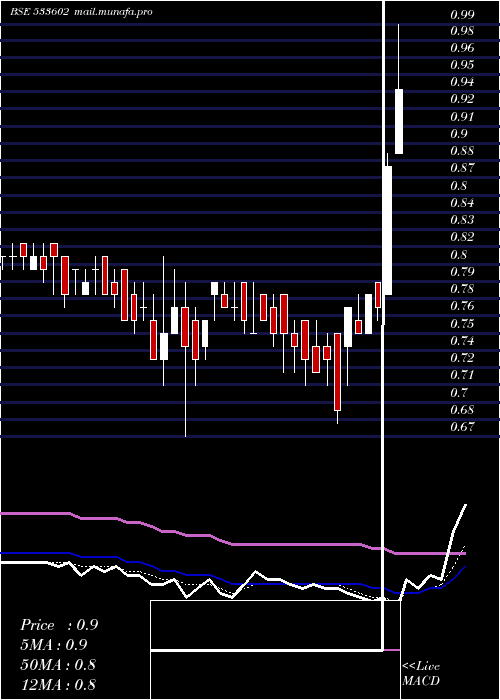Select the 0.83 price axis label
Screen dimensions: 500x700
(x=462, y=220)
